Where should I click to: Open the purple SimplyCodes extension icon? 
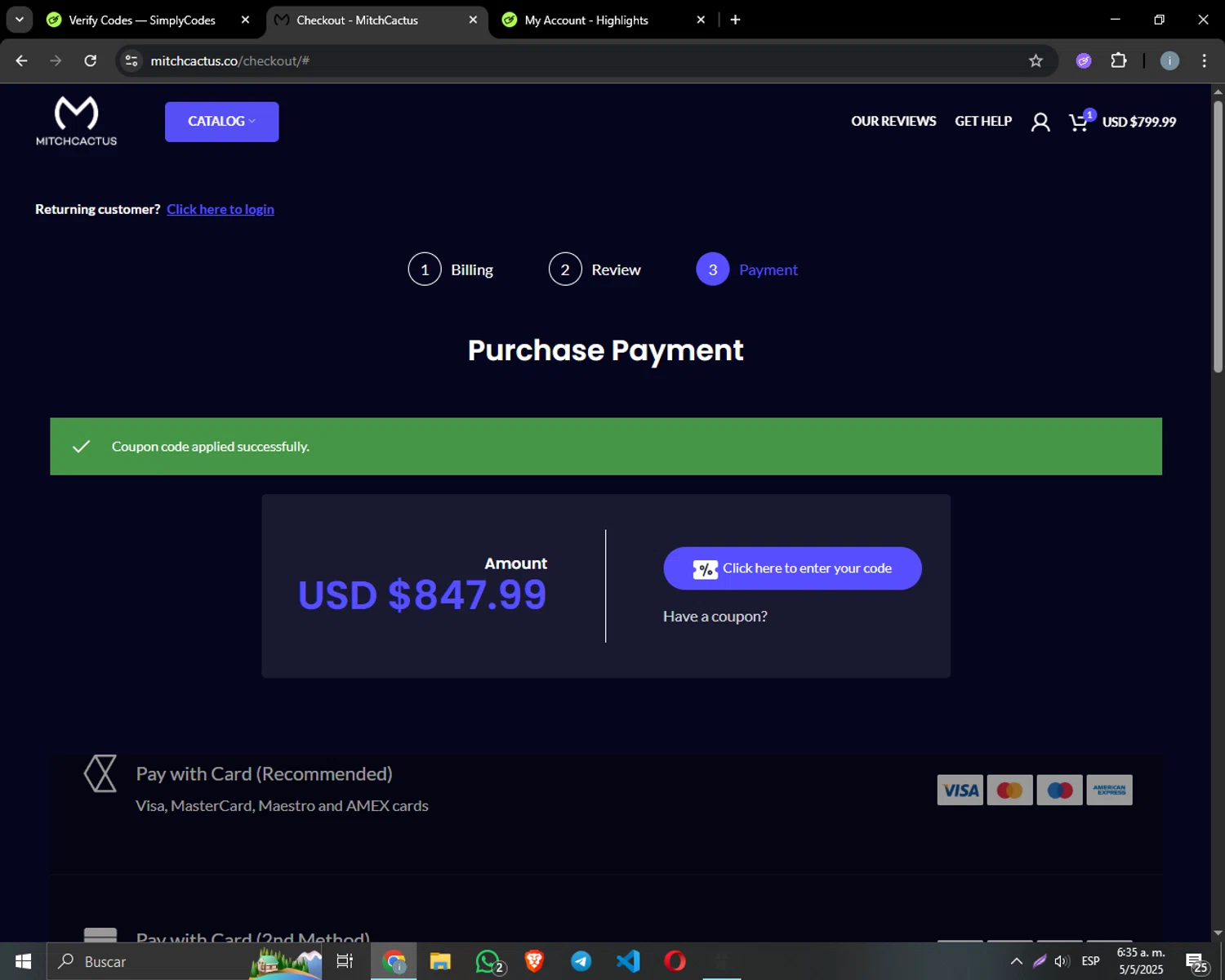pos(1084,60)
